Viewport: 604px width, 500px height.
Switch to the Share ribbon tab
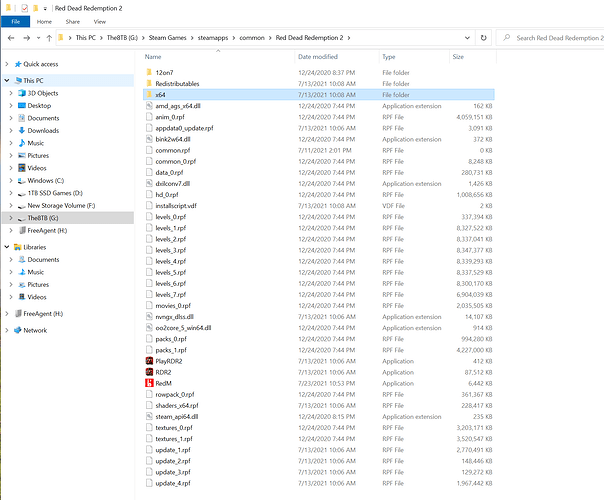pos(72,22)
